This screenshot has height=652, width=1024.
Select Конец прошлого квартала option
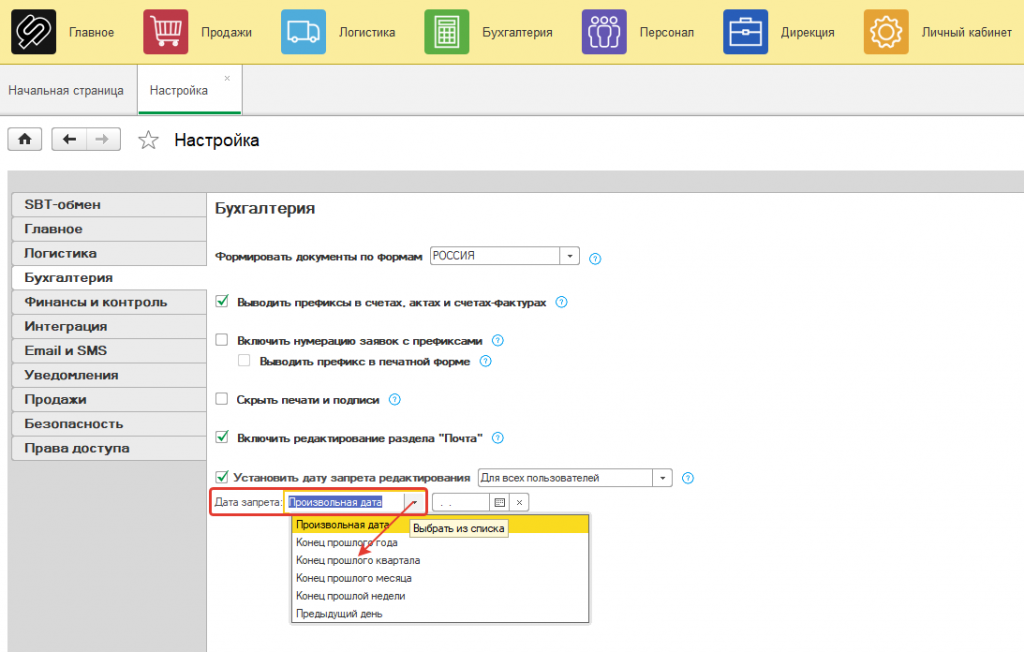pyautogui.click(x=440, y=561)
